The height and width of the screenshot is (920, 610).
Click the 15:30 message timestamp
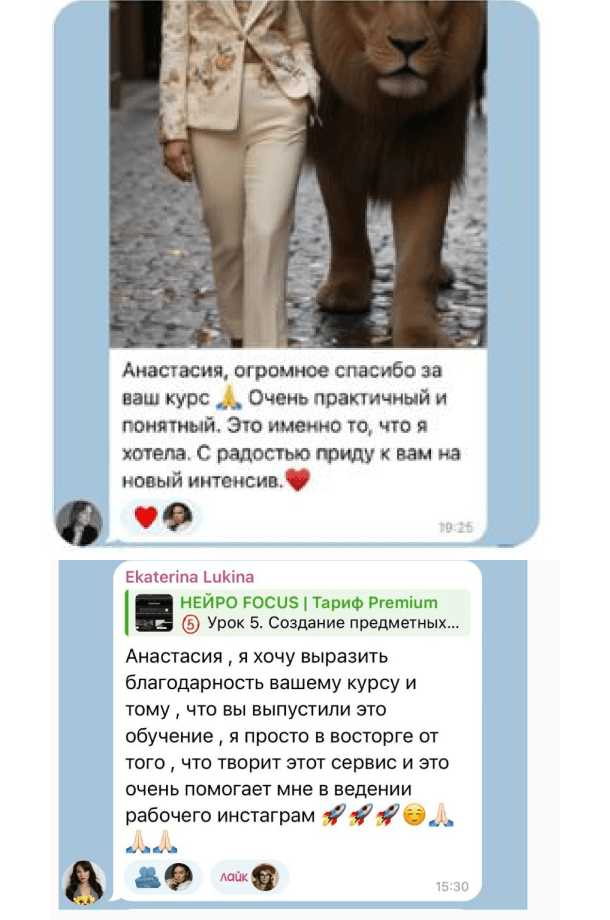click(452, 887)
